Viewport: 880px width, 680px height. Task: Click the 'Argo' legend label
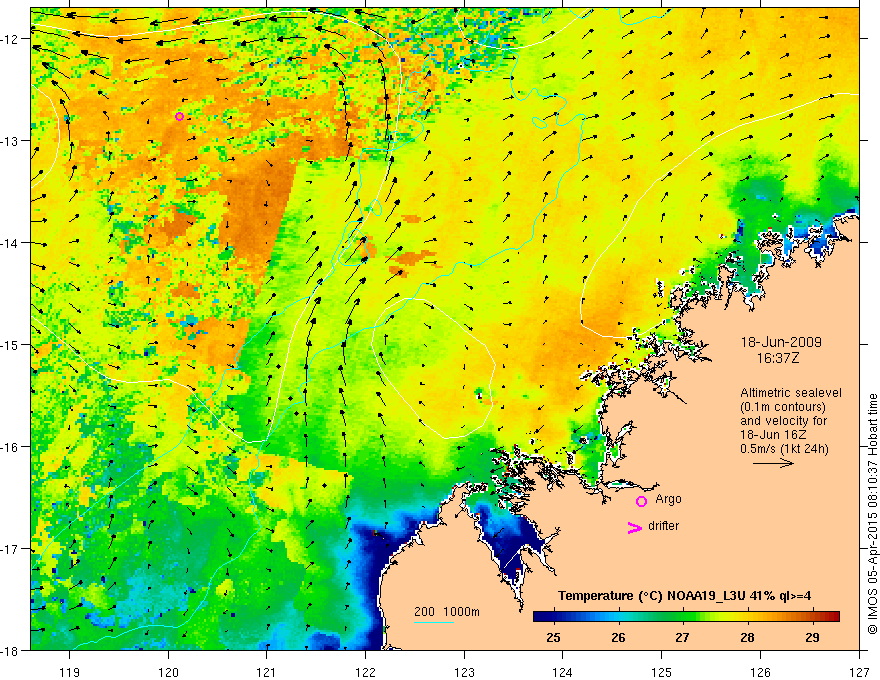668,499
